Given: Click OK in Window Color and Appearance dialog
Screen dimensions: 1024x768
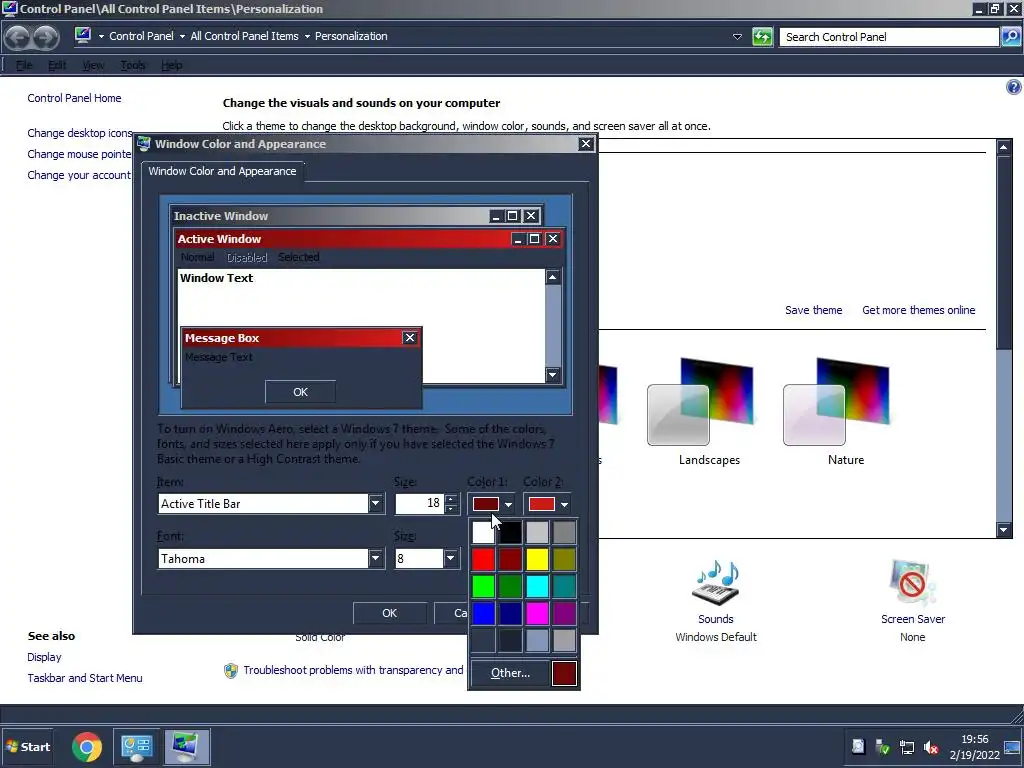Looking at the screenshot, I should click(x=389, y=613).
